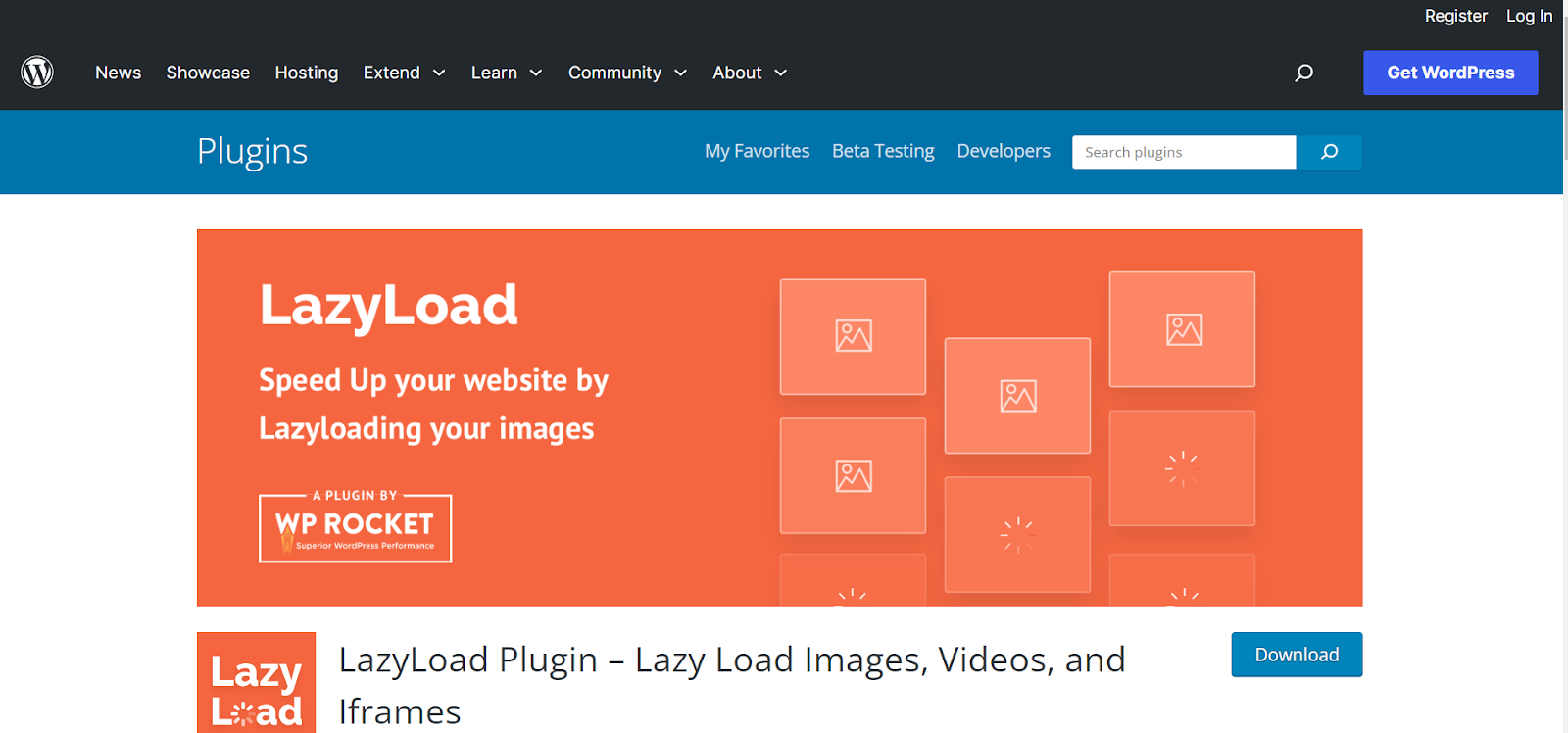The image size is (1568, 733).
Task: Click the Get WordPress button
Action: (x=1450, y=73)
